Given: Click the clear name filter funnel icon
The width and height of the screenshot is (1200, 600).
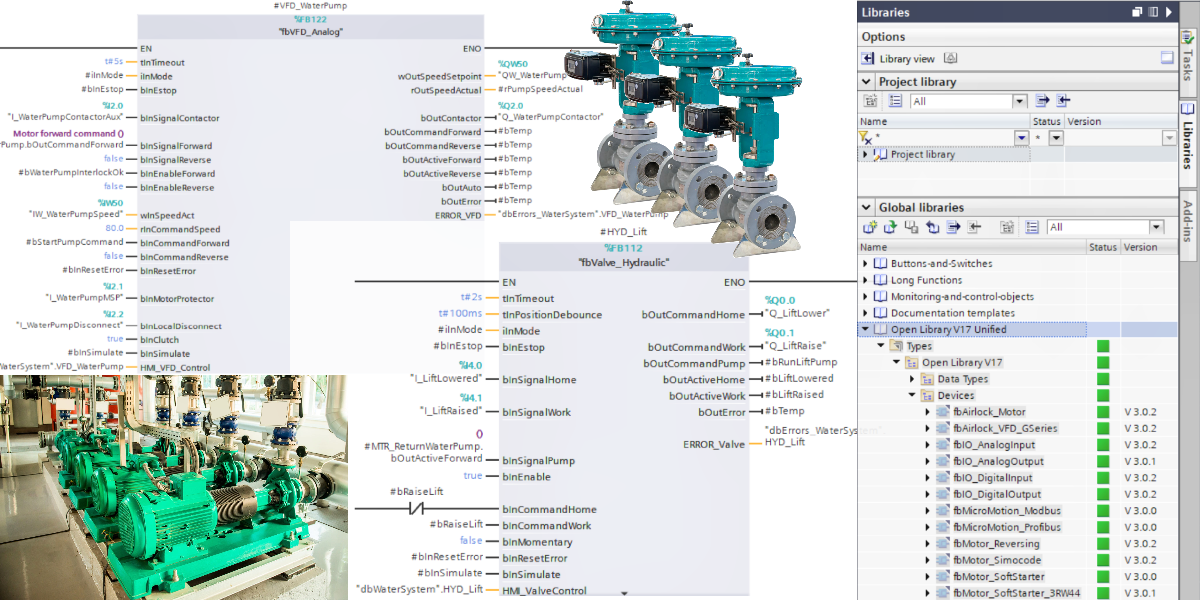Looking at the screenshot, I should point(866,138).
